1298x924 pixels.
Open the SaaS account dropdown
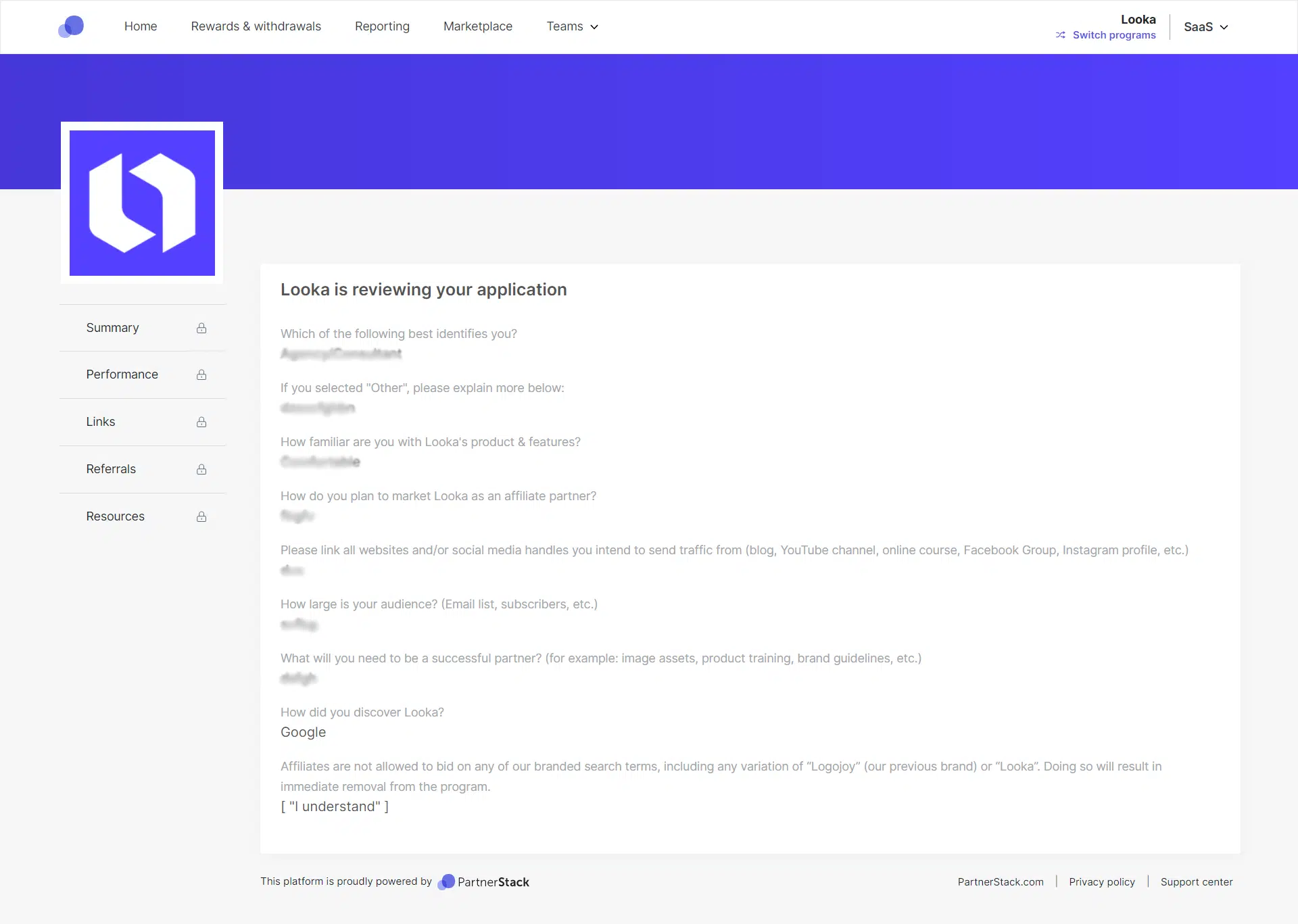click(x=1206, y=27)
